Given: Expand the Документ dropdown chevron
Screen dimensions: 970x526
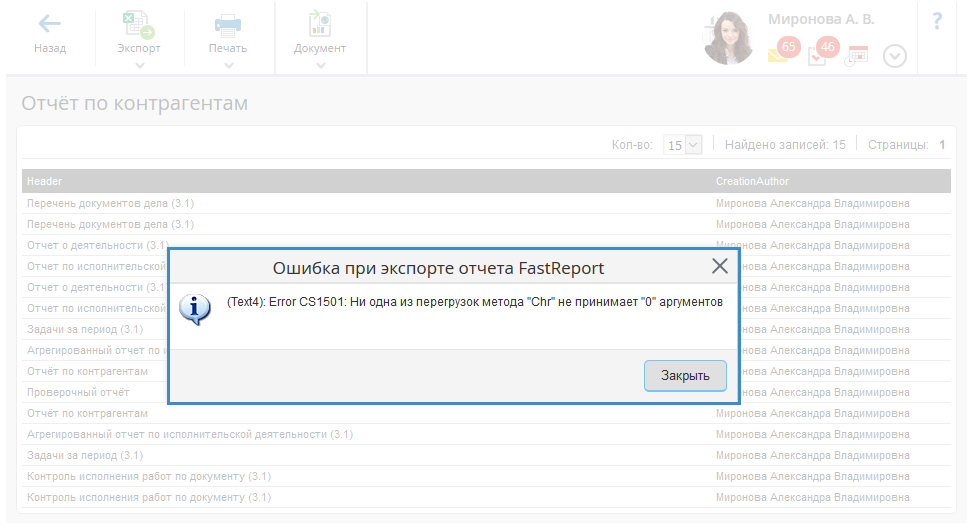Looking at the screenshot, I should coord(320,66).
